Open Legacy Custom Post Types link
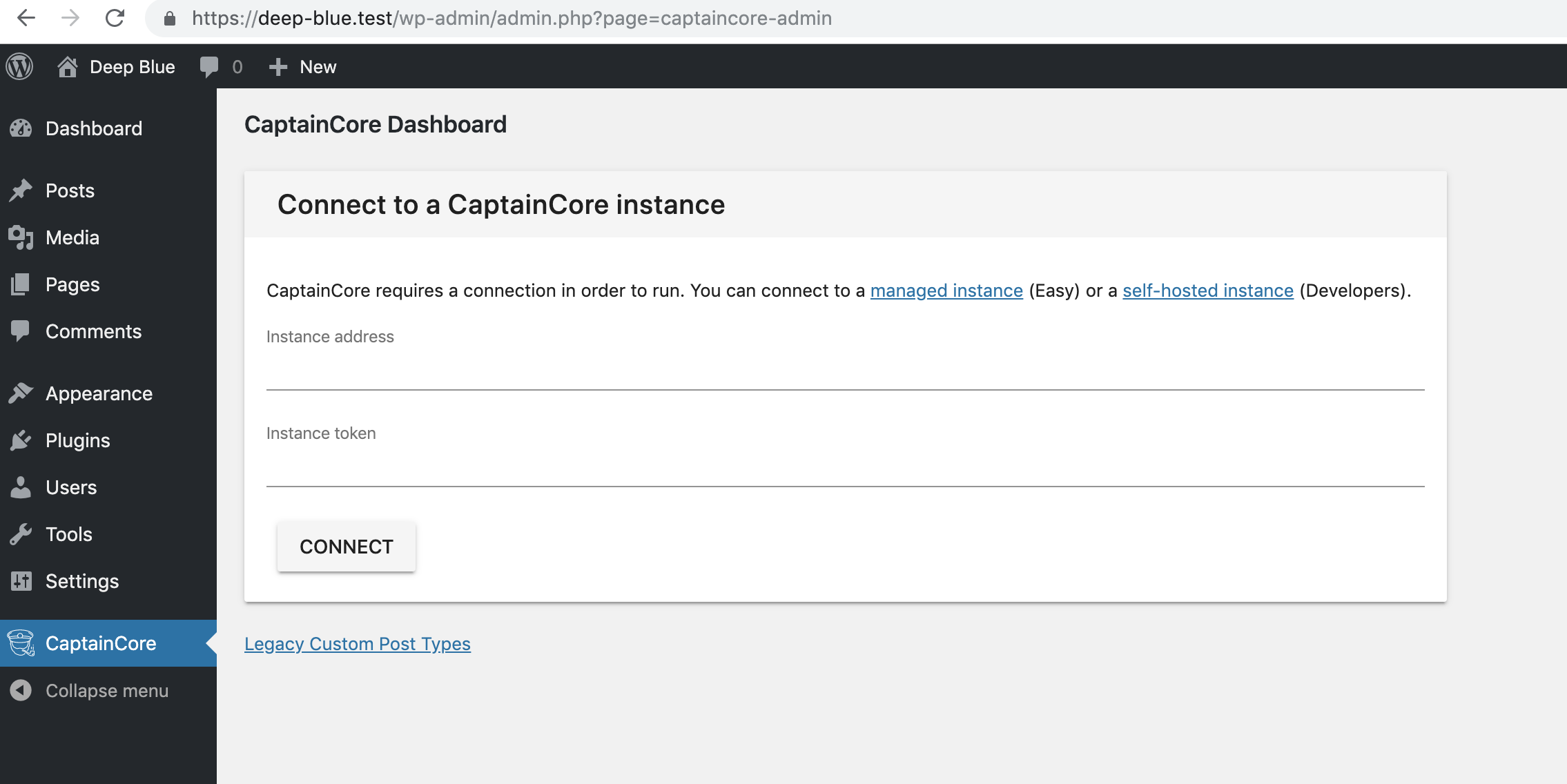Viewport: 1567px width, 784px height. (x=358, y=644)
